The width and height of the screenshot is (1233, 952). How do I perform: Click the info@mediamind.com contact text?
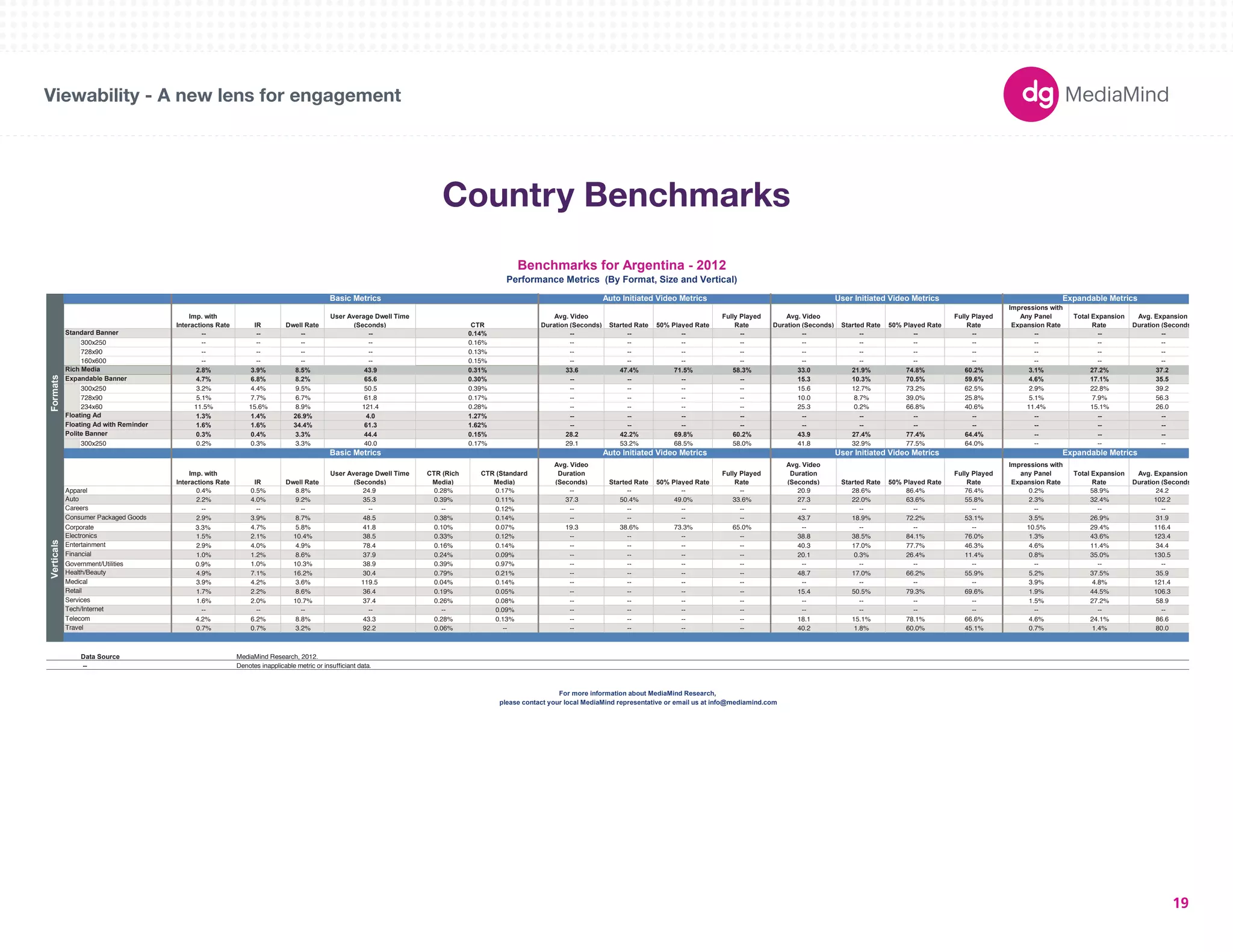coord(742,702)
